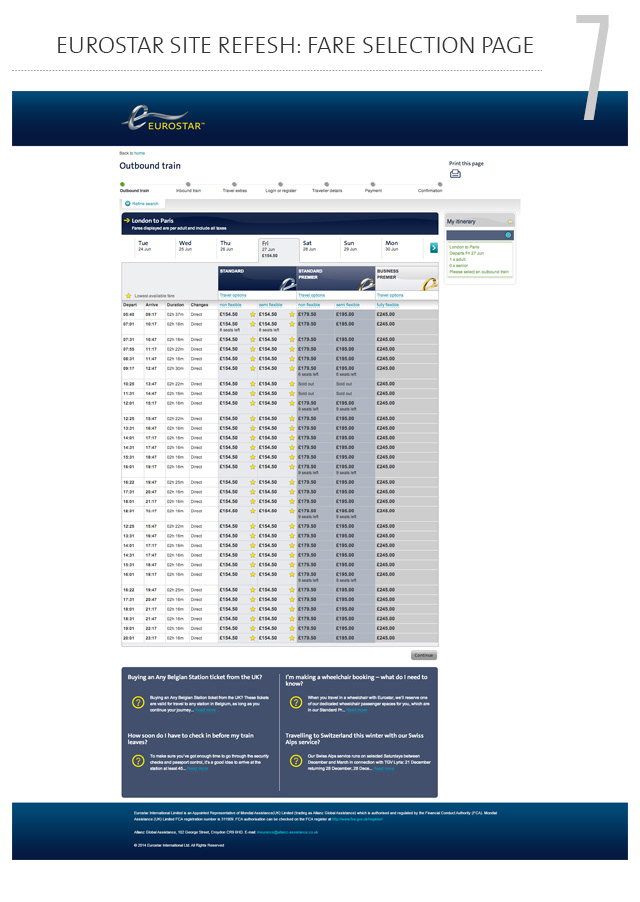Select the Tue 24 Jun date tab
This screenshot has height=902, width=640.
[x=144, y=246]
